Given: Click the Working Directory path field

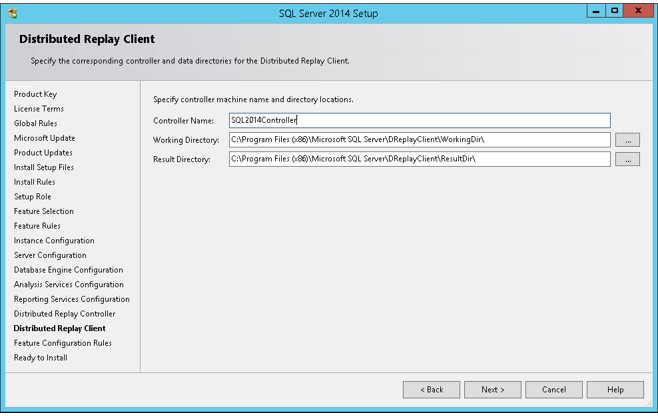Looking at the screenshot, I should pyautogui.click(x=420, y=140).
